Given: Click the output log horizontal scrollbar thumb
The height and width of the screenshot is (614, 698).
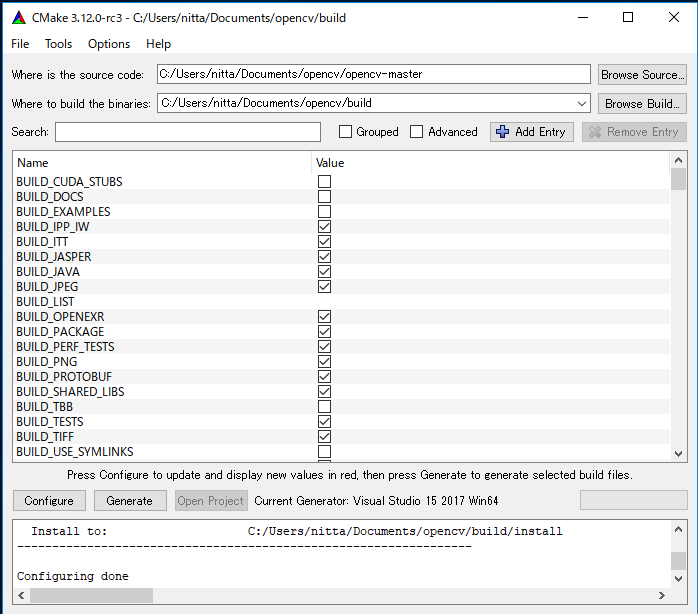Looking at the screenshot, I should [92, 595].
